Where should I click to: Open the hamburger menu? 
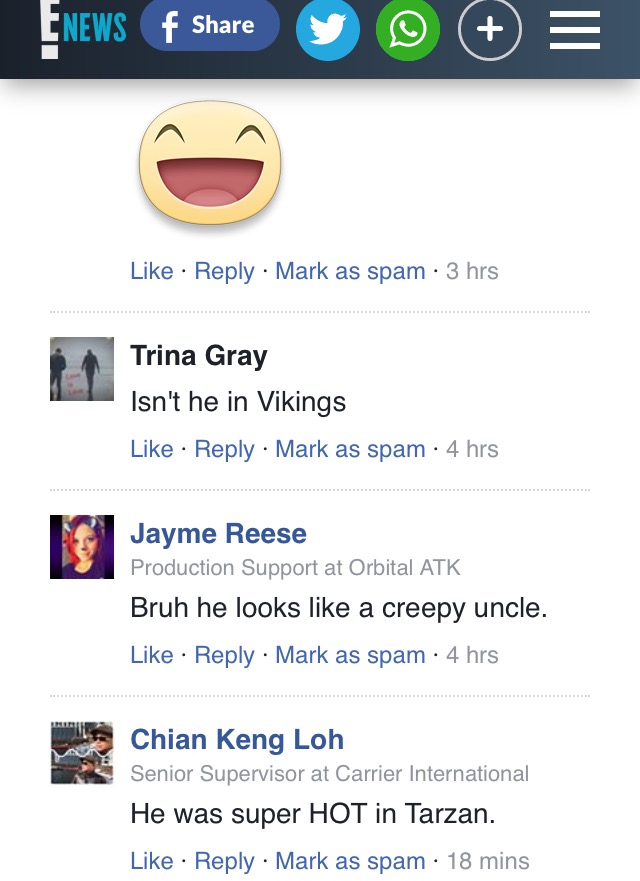[575, 30]
